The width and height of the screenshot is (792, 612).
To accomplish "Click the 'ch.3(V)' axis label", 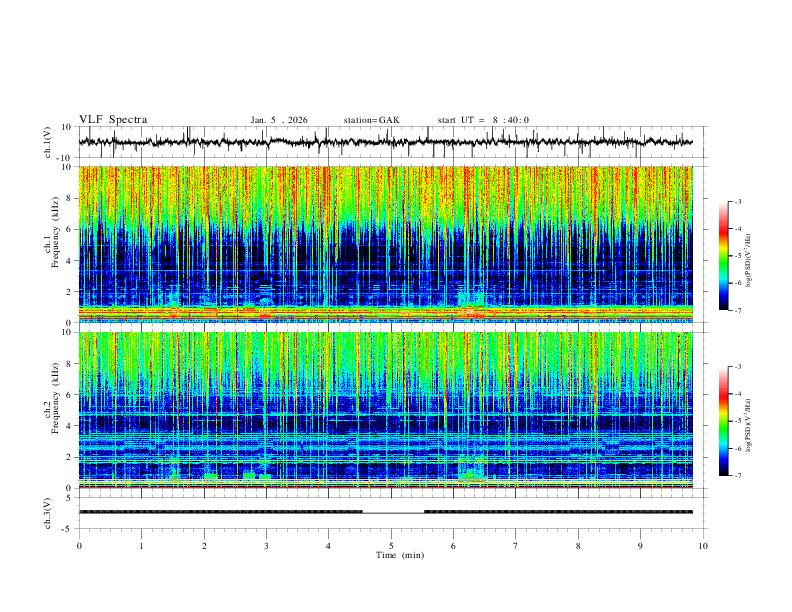I will (x=48, y=514).
